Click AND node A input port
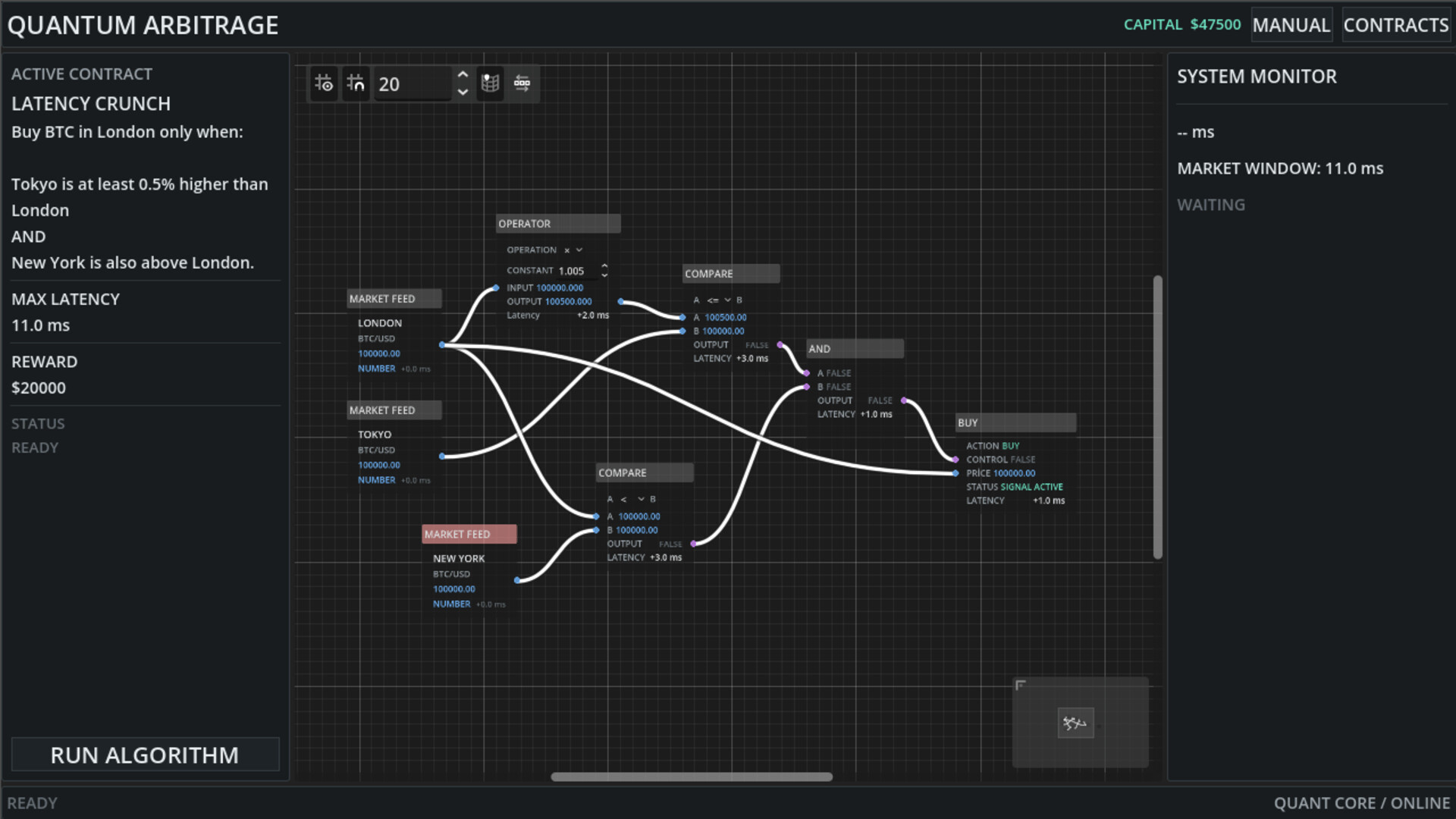Image resolution: width=1456 pixels, height=819 pixels. [807, 373]
